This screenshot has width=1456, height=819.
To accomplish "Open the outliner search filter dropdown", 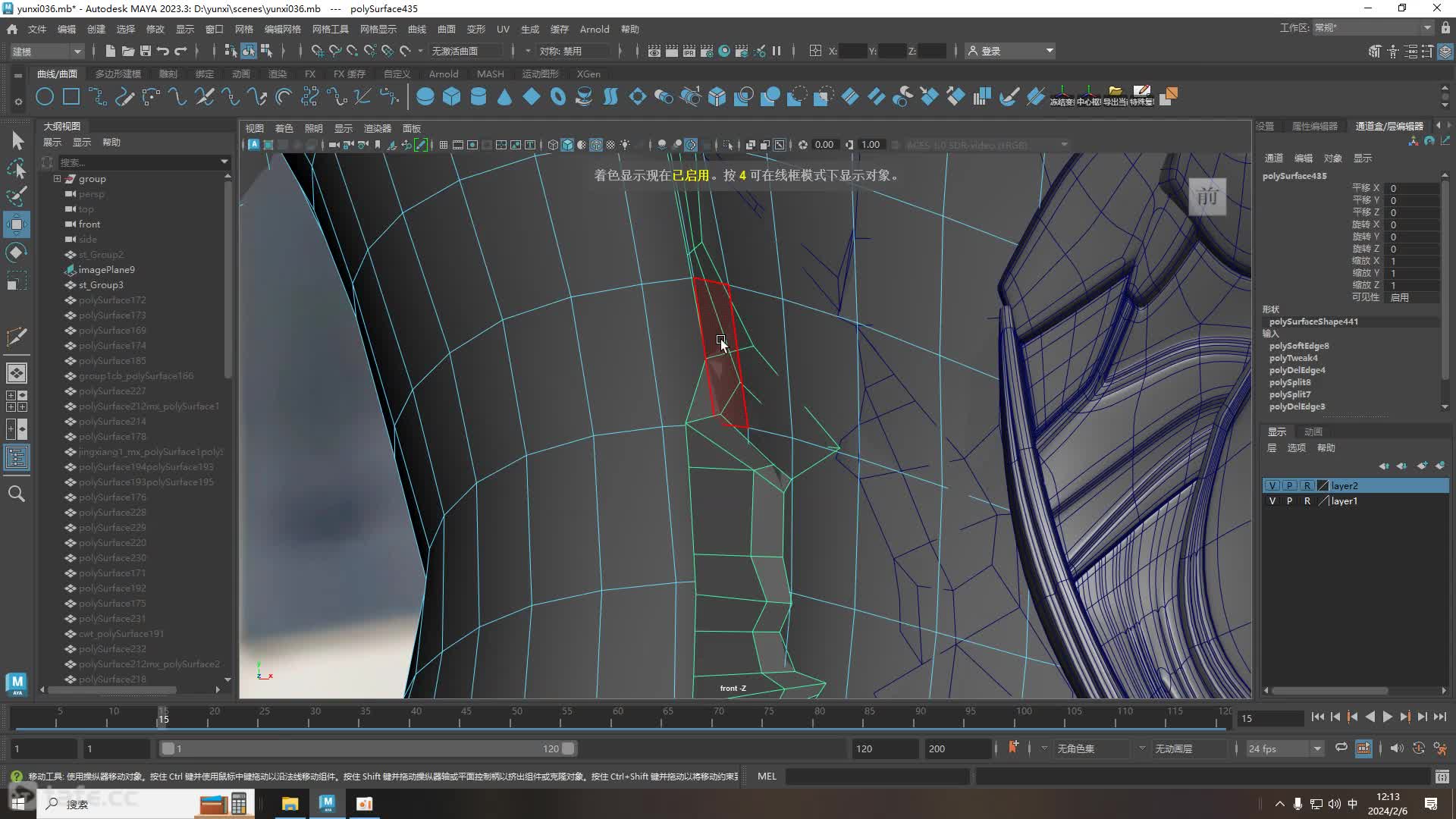I will (224, 162).
